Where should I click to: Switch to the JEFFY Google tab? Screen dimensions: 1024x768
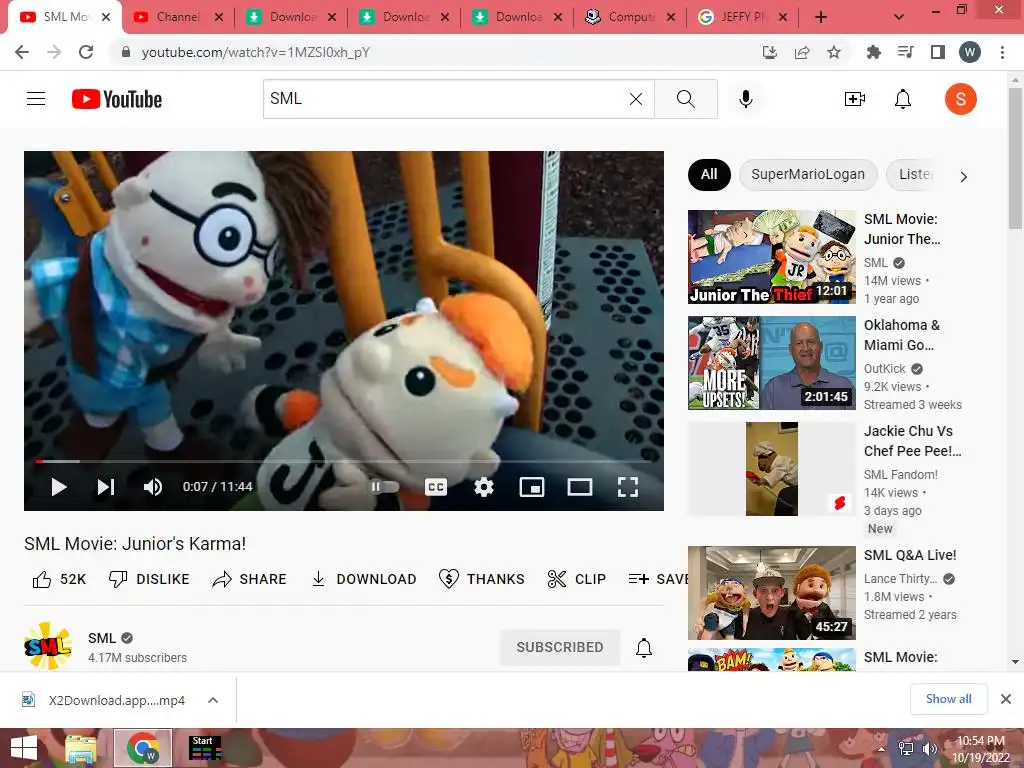tap(743, 17)
